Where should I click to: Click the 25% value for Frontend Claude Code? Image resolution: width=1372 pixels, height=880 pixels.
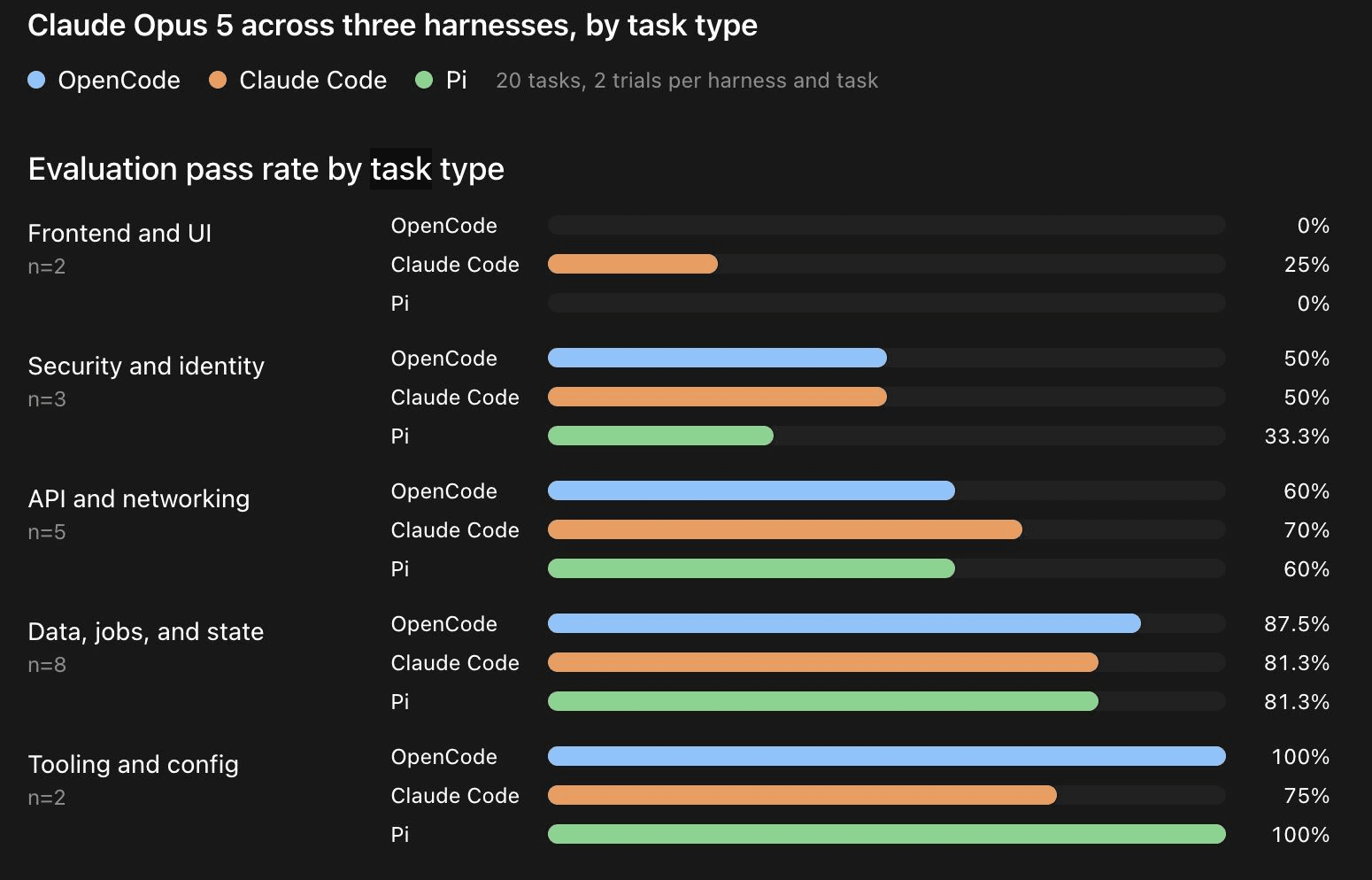1306,265
